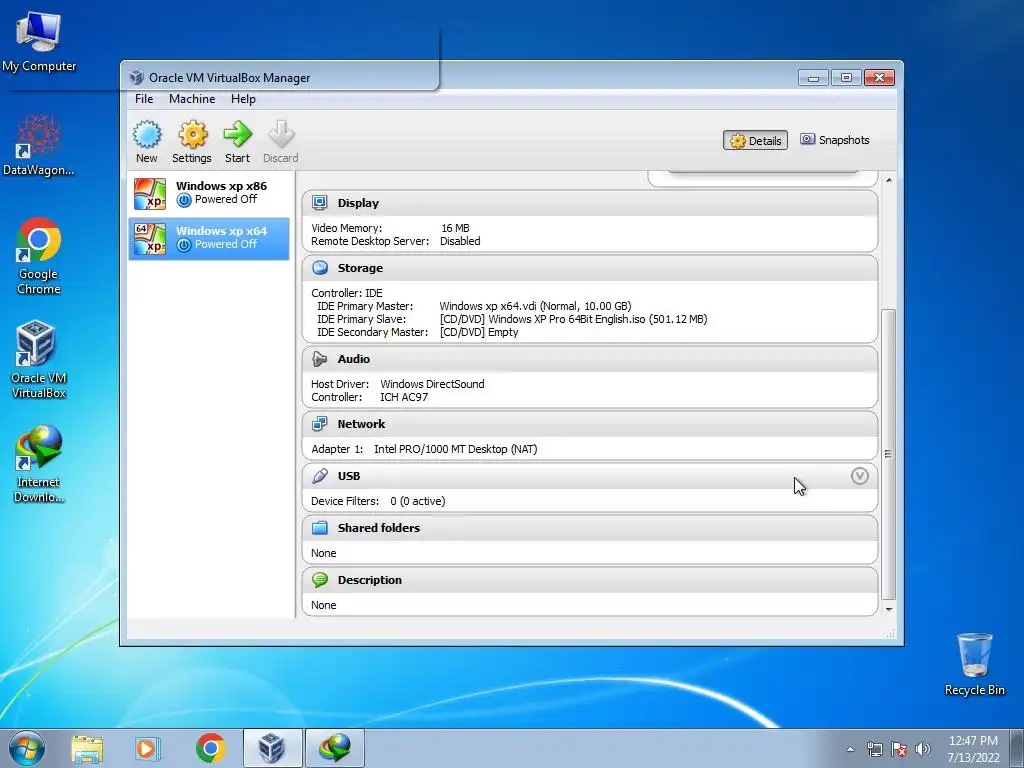Click the 16 MB video memory value
This screenshot has height=768, width=1024.
pos(455,228)
